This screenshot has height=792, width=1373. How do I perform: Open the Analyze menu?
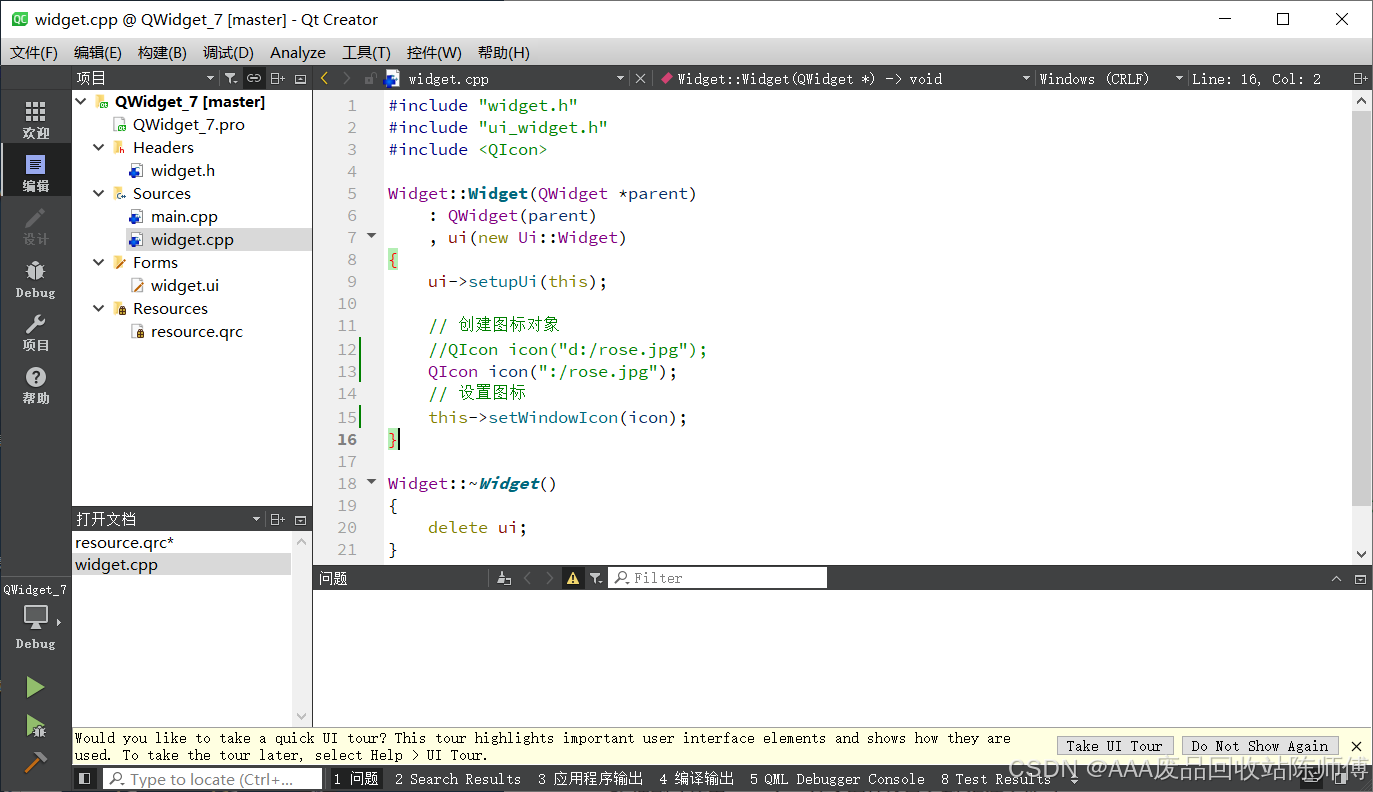pyautogui.click(x=298, y=52)
